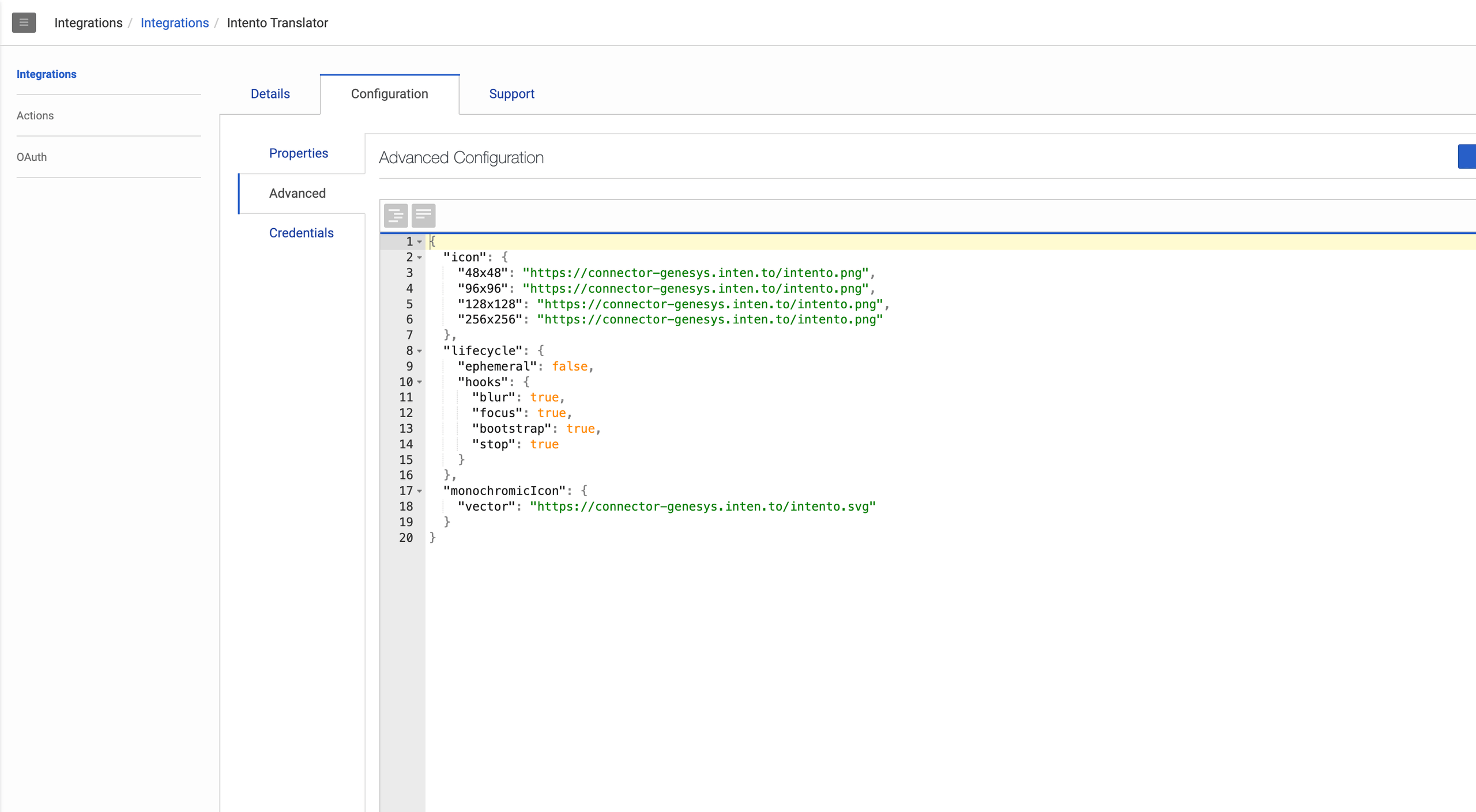1476x812 pixels.
Task: Open the Details tab
Action: 270,94
